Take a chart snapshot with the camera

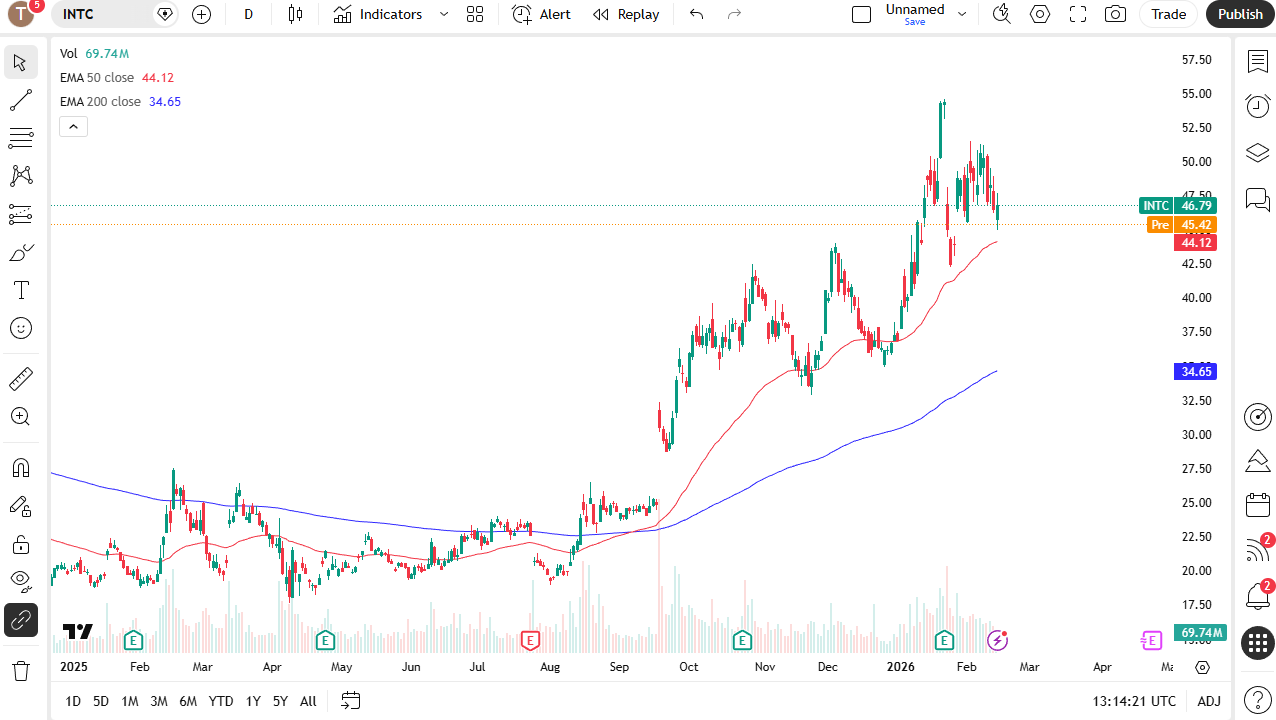click(x=1115, y=14)
